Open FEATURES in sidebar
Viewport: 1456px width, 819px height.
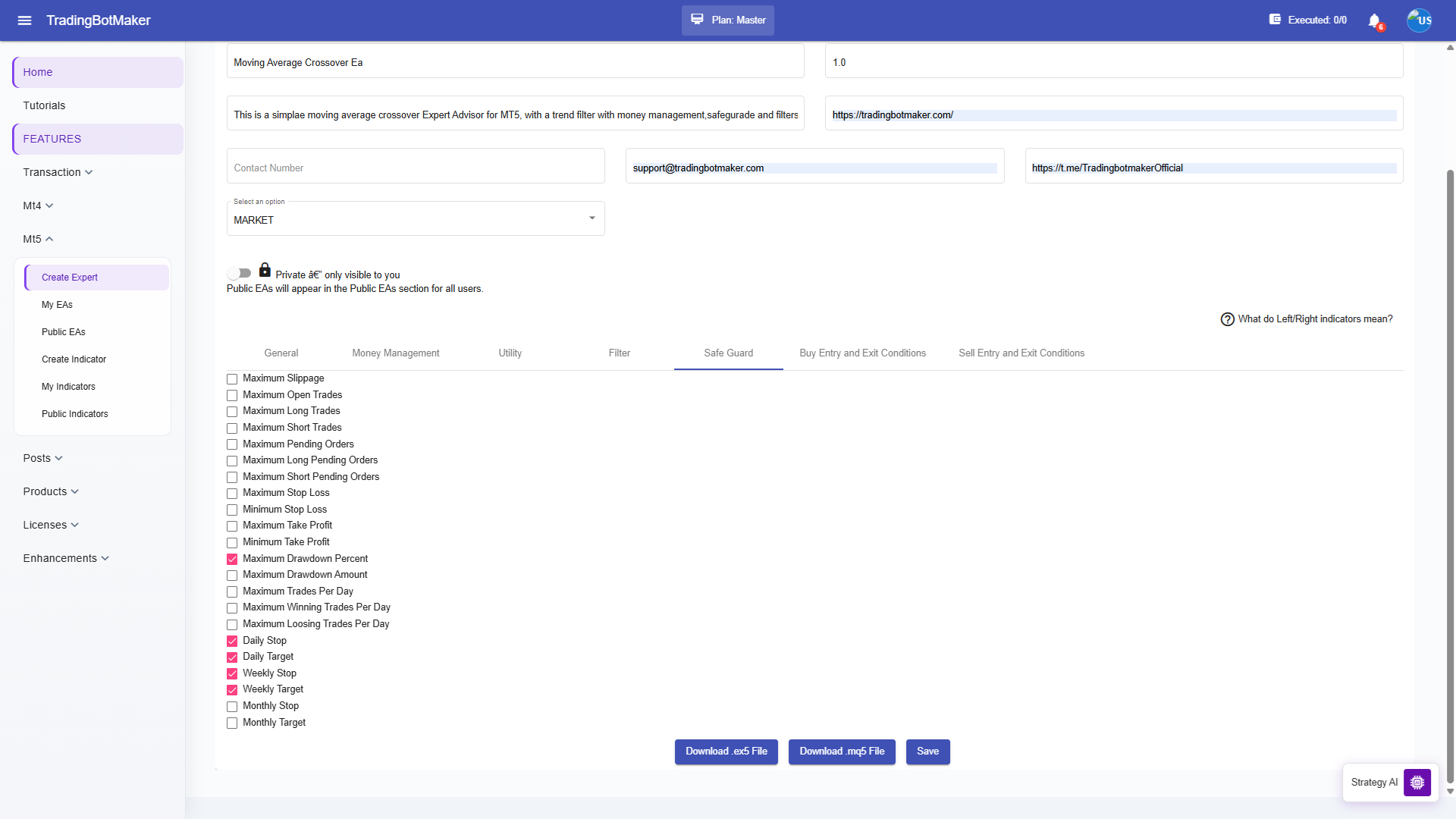click(x=98, y=139)
